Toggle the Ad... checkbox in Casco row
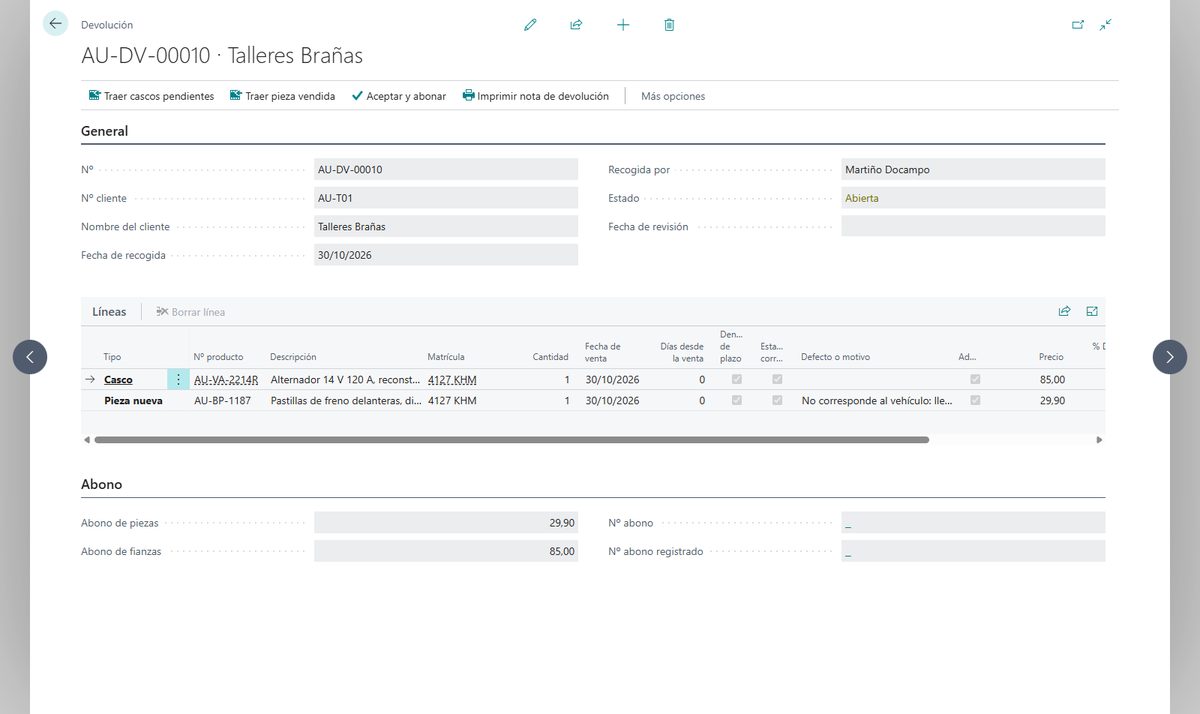Viewport: 1200px width, 714px height. 975,380
